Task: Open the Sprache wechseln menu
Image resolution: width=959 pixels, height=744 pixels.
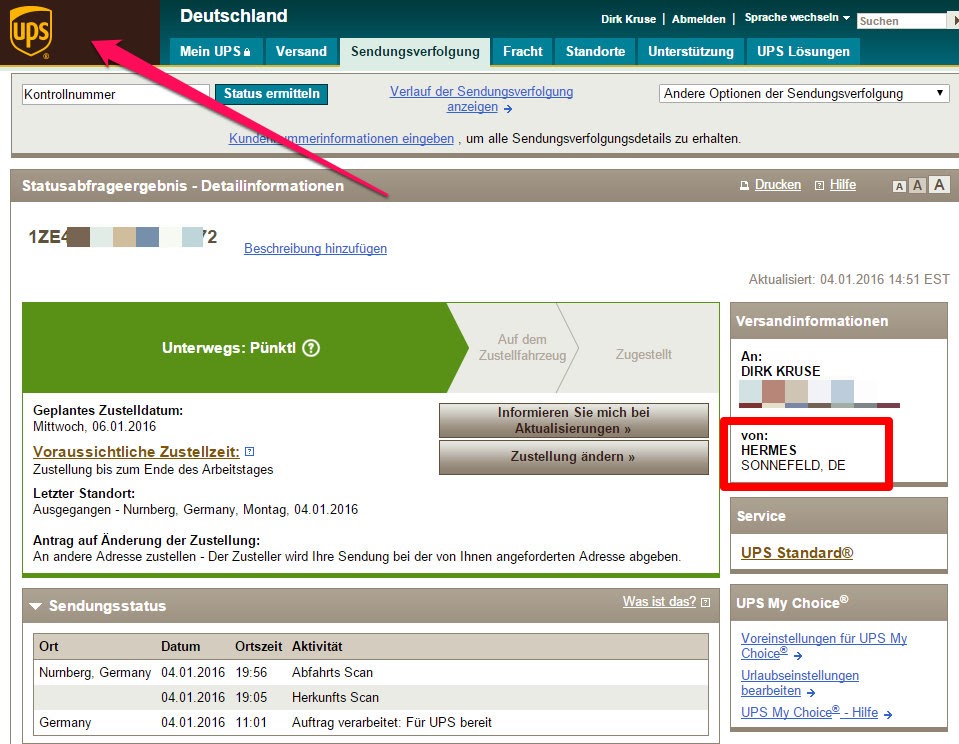Action: (x=797, y=18)
